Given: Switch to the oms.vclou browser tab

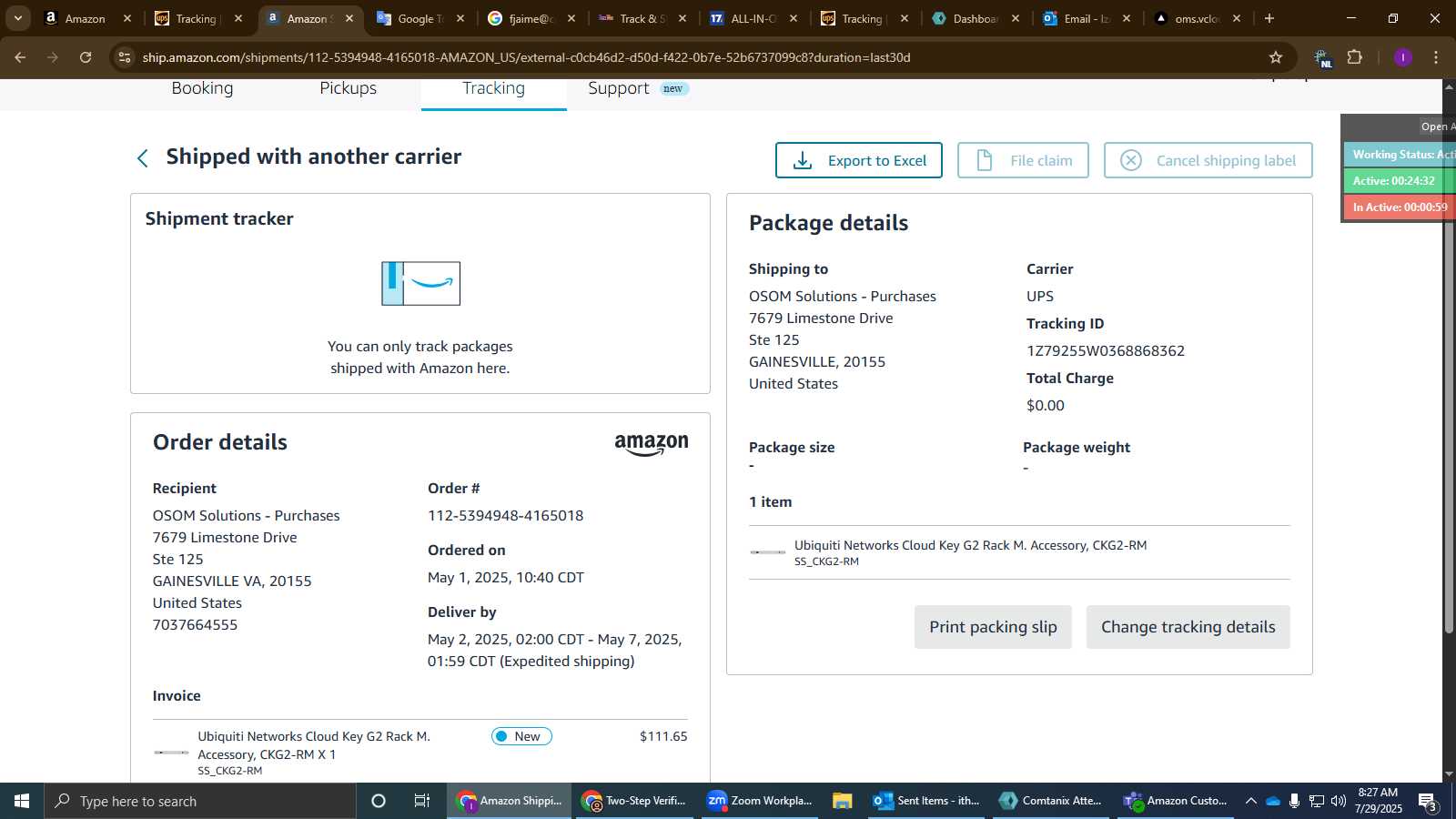Looking at the screenshot, I should pyautogui.click(x=1198, y=18).
